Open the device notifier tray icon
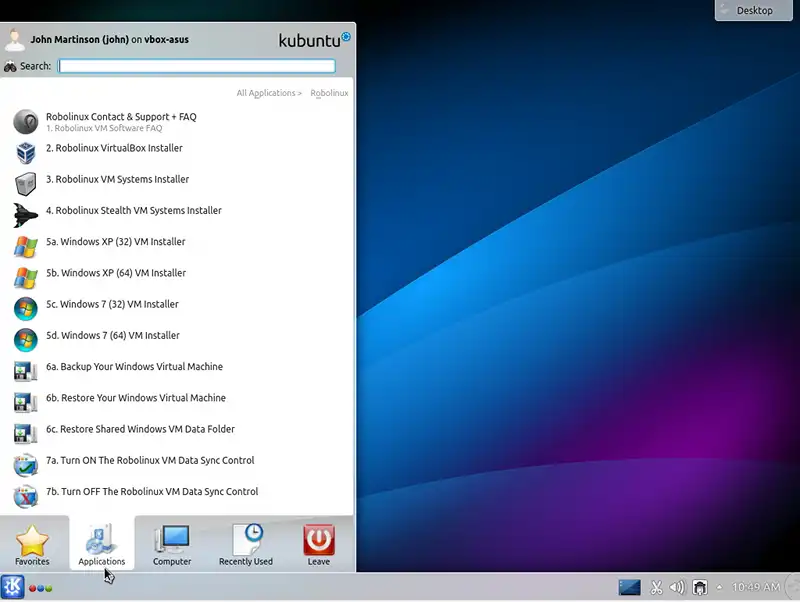 tap(699, 587)
